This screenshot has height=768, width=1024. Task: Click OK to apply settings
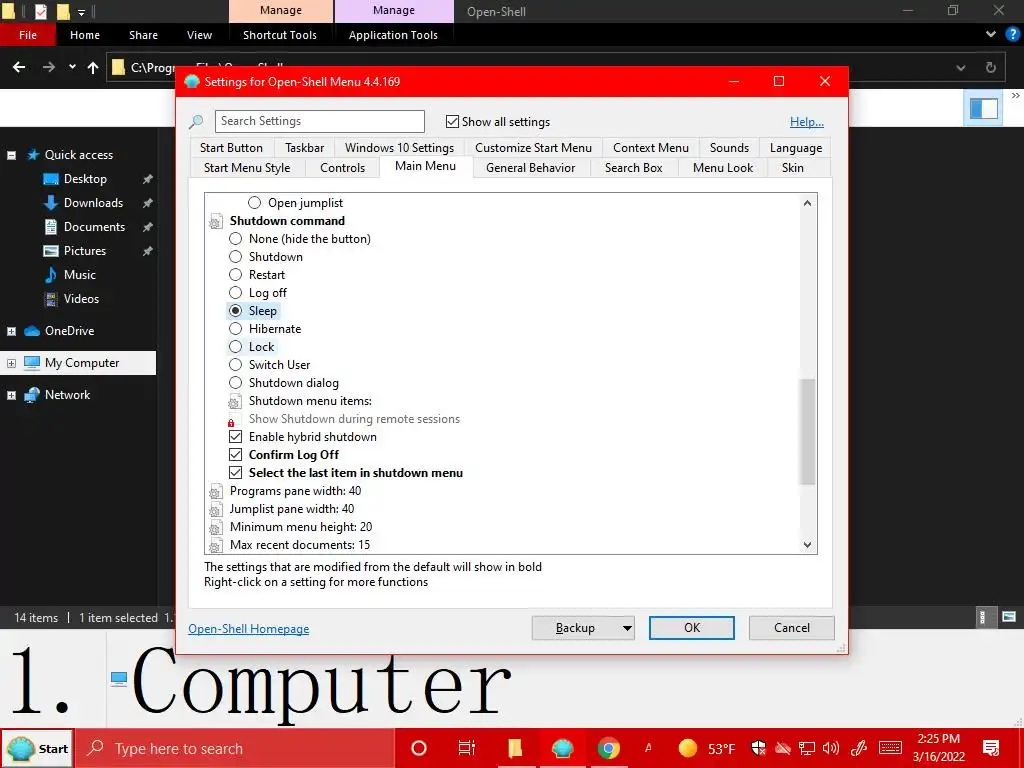(692, 628)
